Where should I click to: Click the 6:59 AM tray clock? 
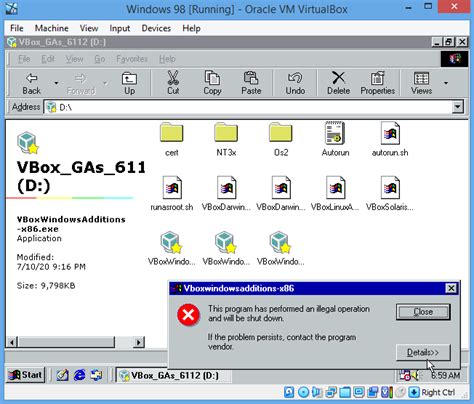(445, 375)
